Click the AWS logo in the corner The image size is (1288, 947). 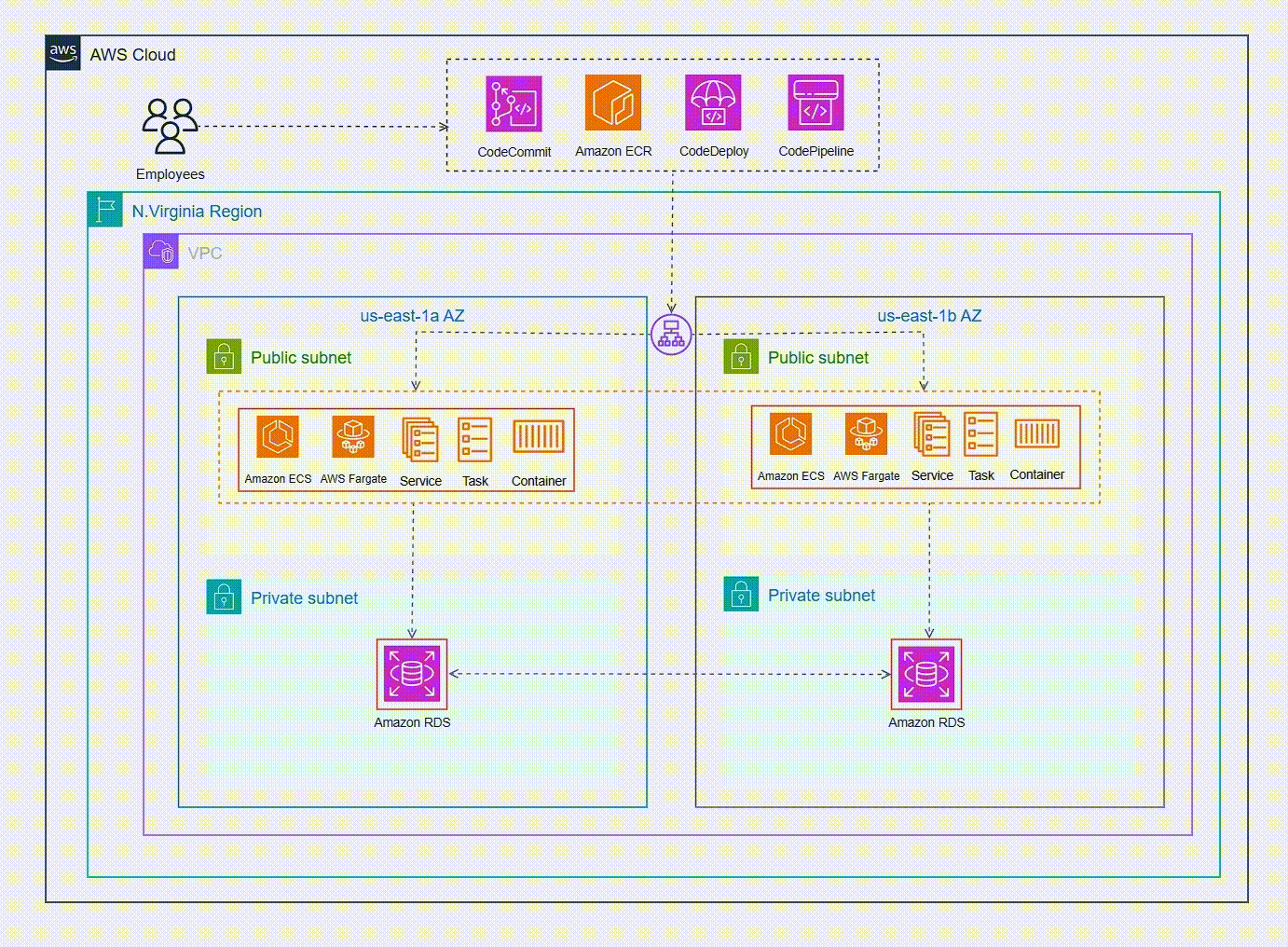pyautogui.click(x=63, y=53)
